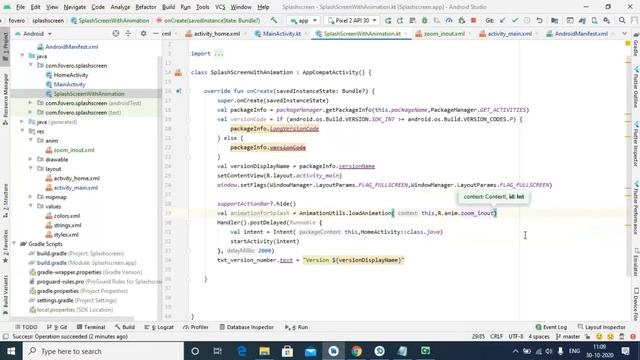Click the override gutter icon beside onCreate
Screen dimensions: 640x360
pos(178,91)
